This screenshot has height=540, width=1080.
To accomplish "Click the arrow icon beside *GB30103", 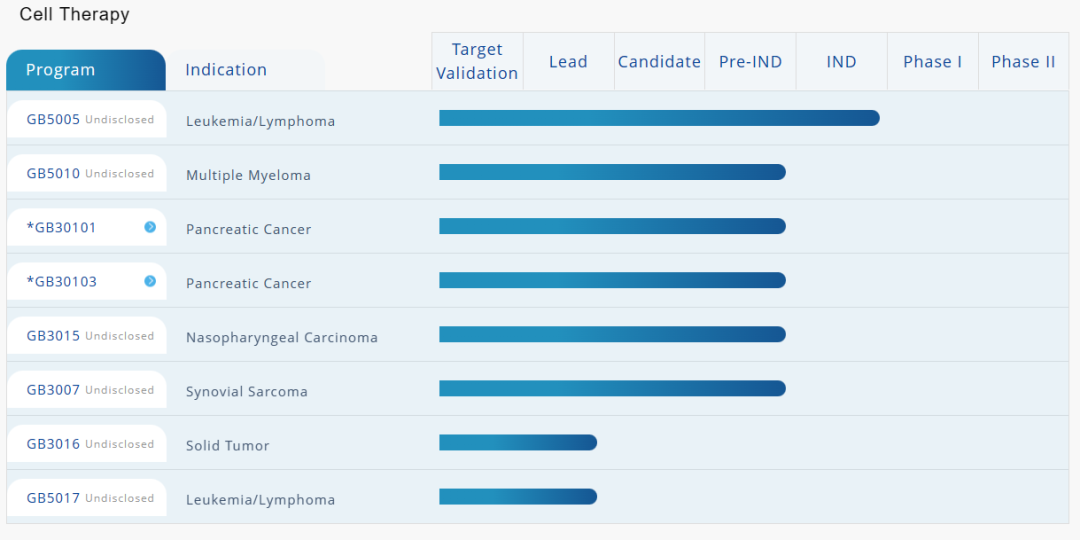I will [150, 281].
